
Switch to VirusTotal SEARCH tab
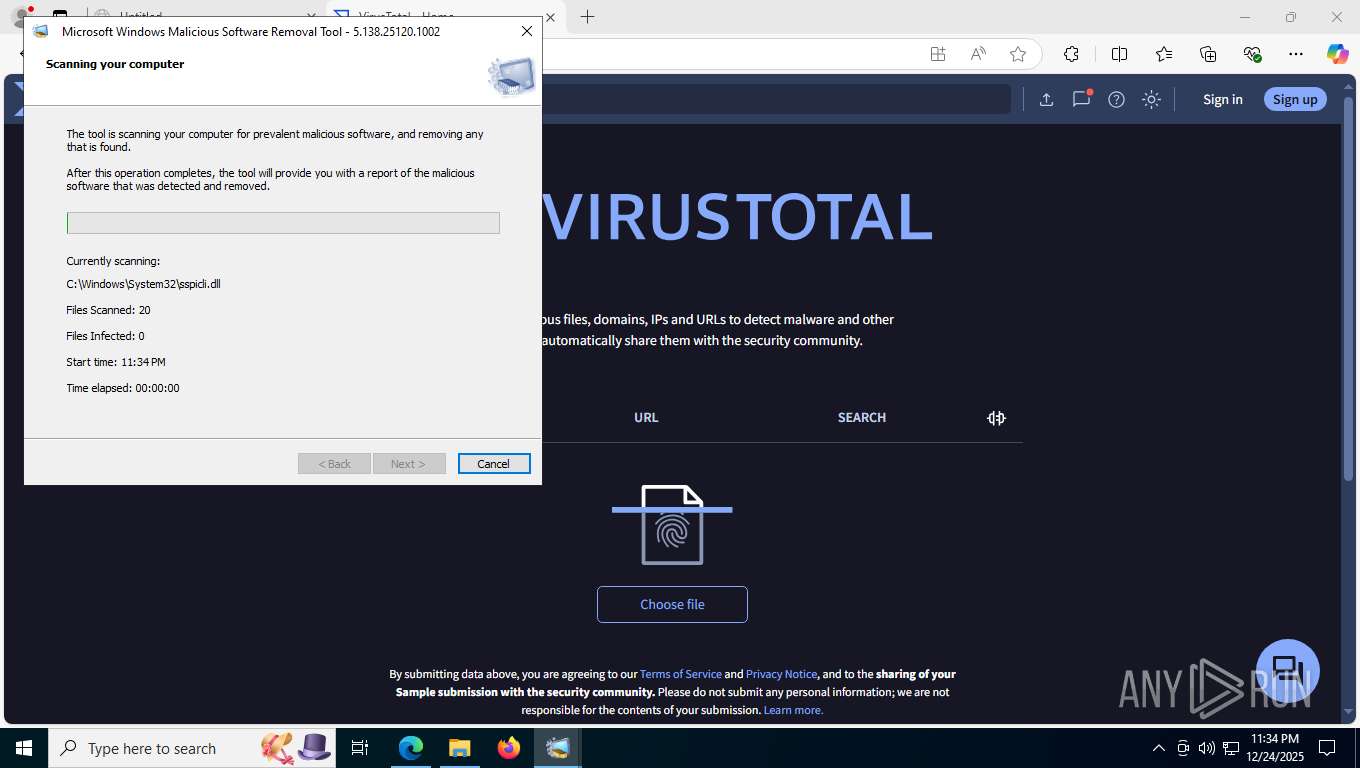(862, 418)
